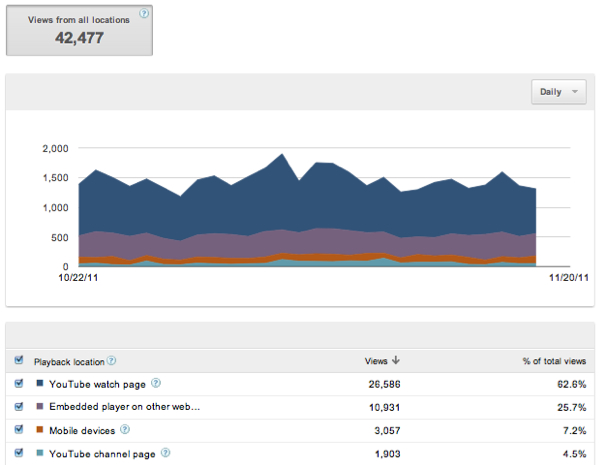This screenshot has height=465, width=600.
Task: Open help icon beside Playback location header
Action: click(x=112, y=361)
